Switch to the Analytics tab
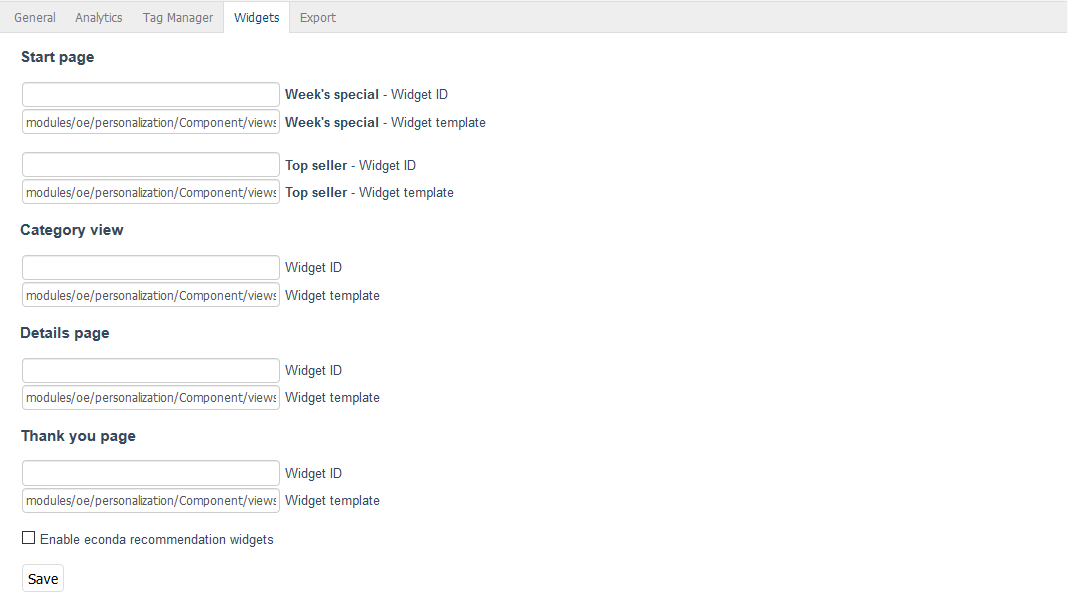Viewport: 1068px width, 605px height. point(99,18)
